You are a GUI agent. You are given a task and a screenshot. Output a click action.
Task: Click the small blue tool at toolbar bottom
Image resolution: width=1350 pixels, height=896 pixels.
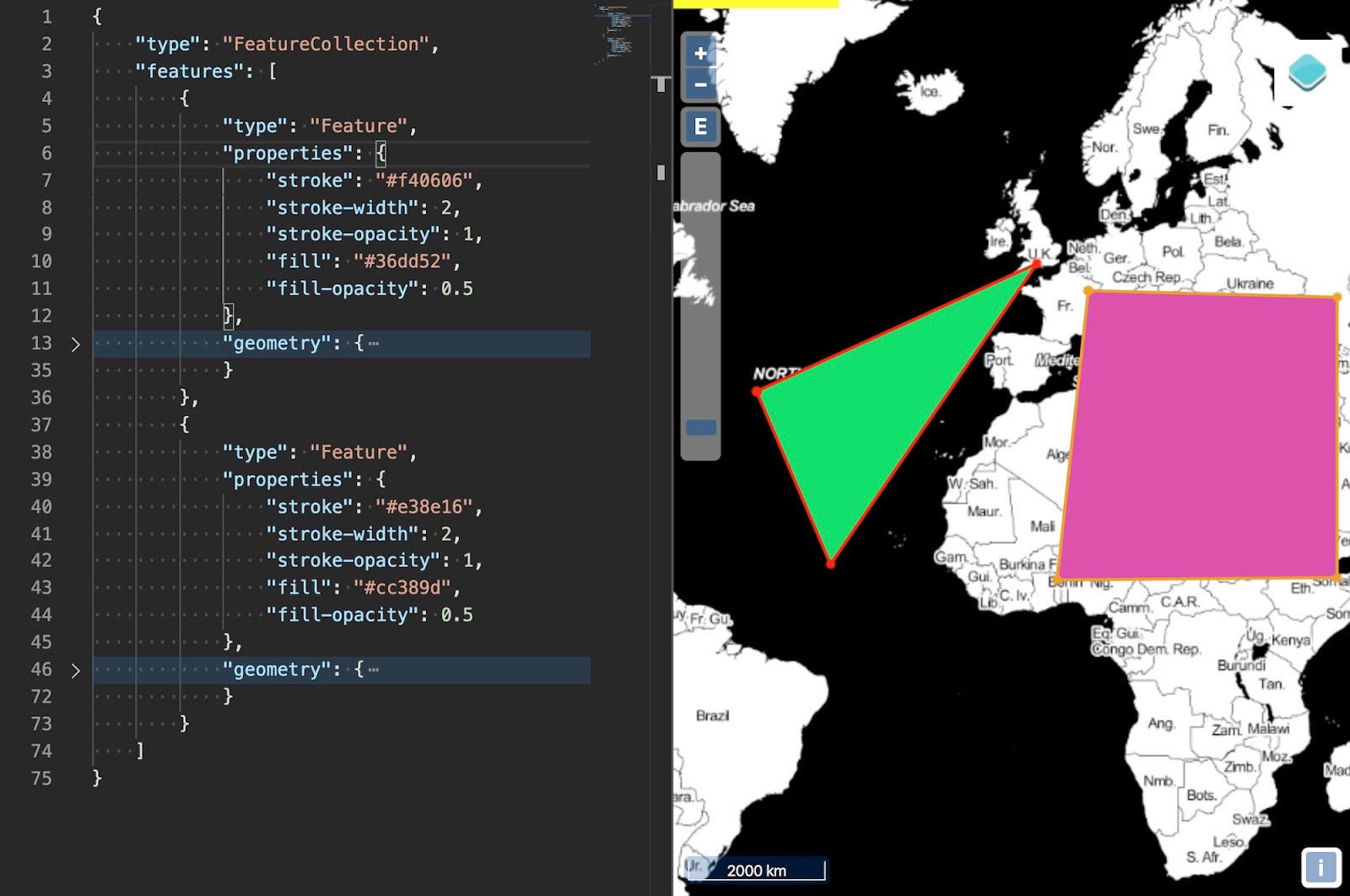(x=699, y=428)
